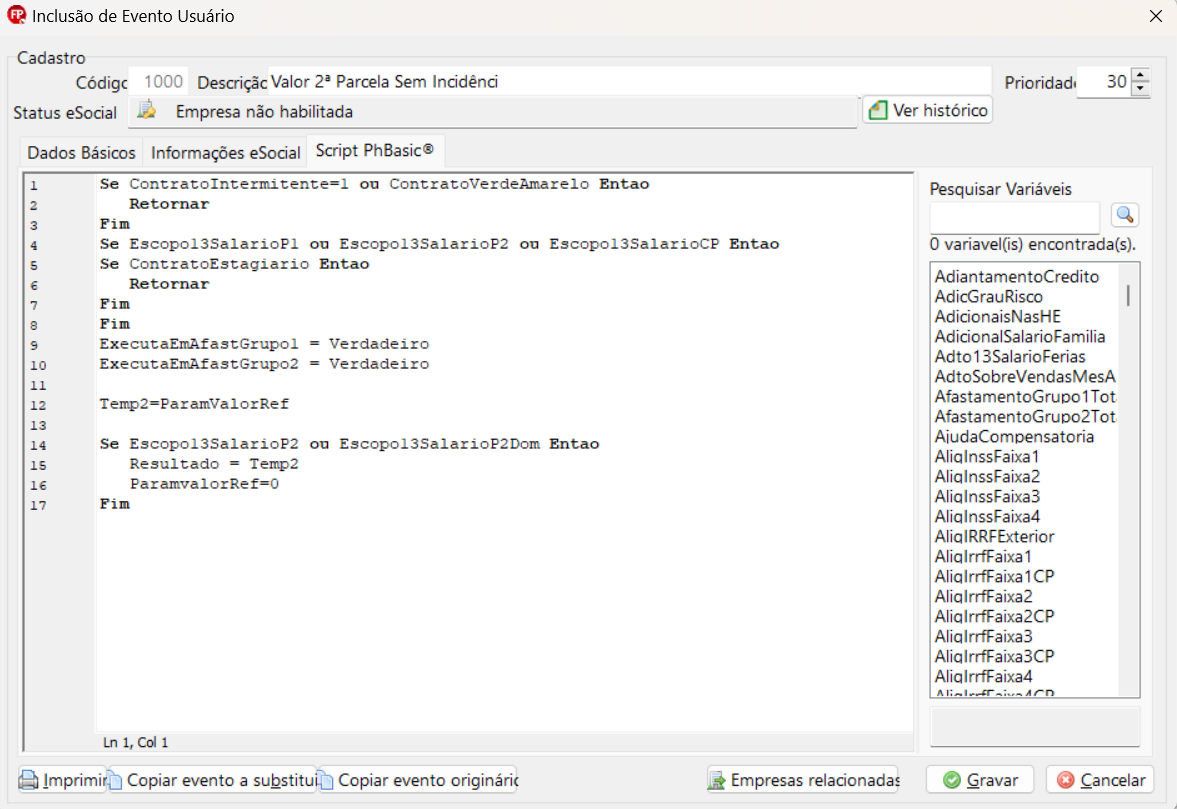
Task: Select AdiantamentoCredito in the variables list
Action: click(1016, 276)
